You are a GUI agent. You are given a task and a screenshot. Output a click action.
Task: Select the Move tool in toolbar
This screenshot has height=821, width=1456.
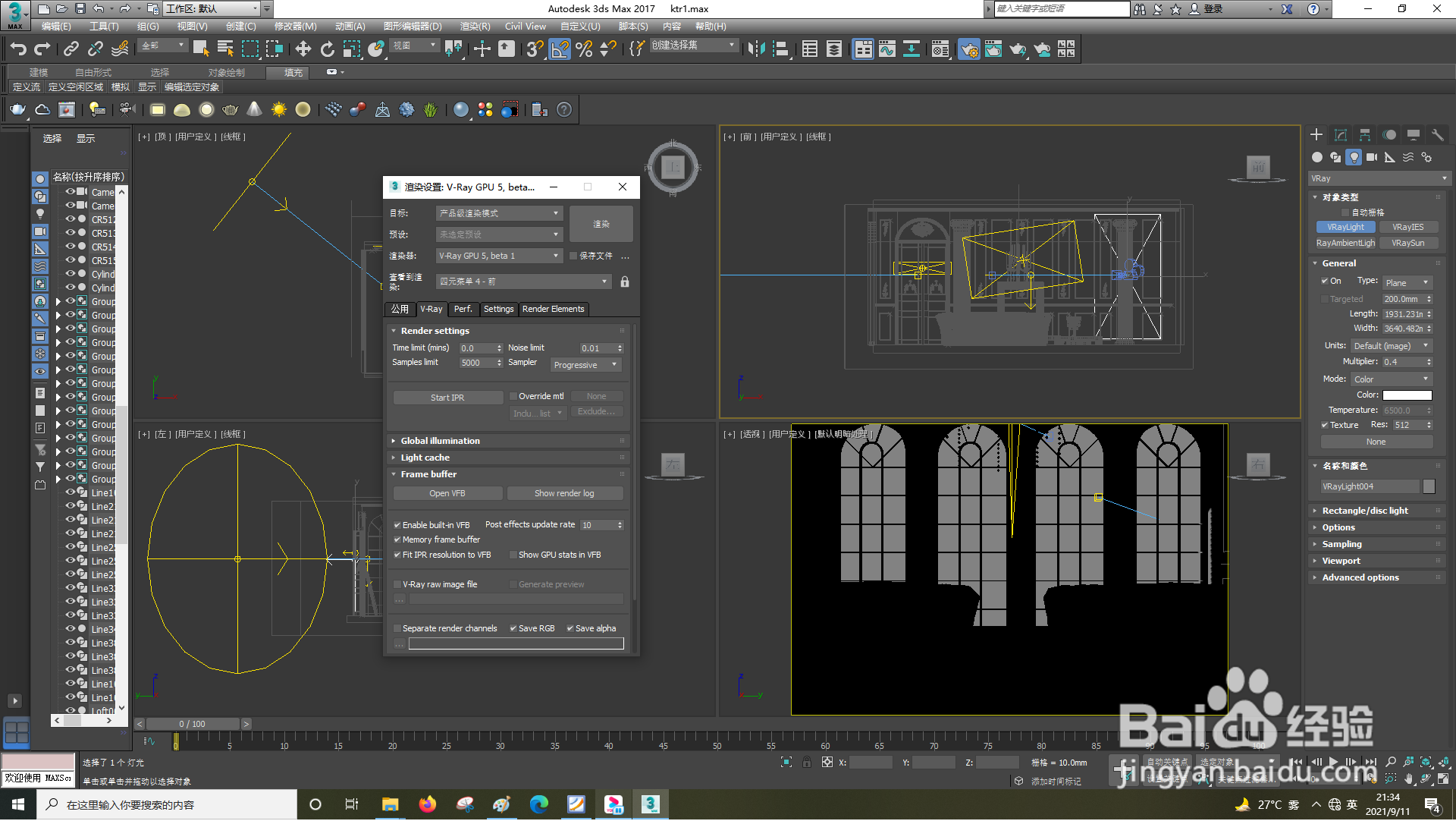303,49
